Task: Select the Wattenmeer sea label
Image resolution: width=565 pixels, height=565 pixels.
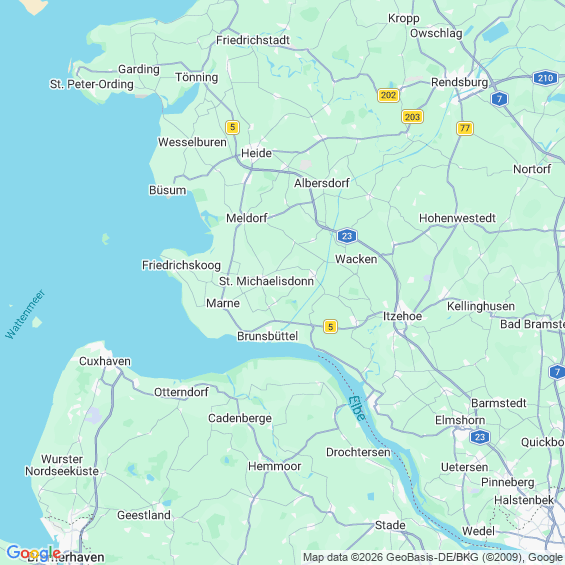Action: tap(25, 314)
